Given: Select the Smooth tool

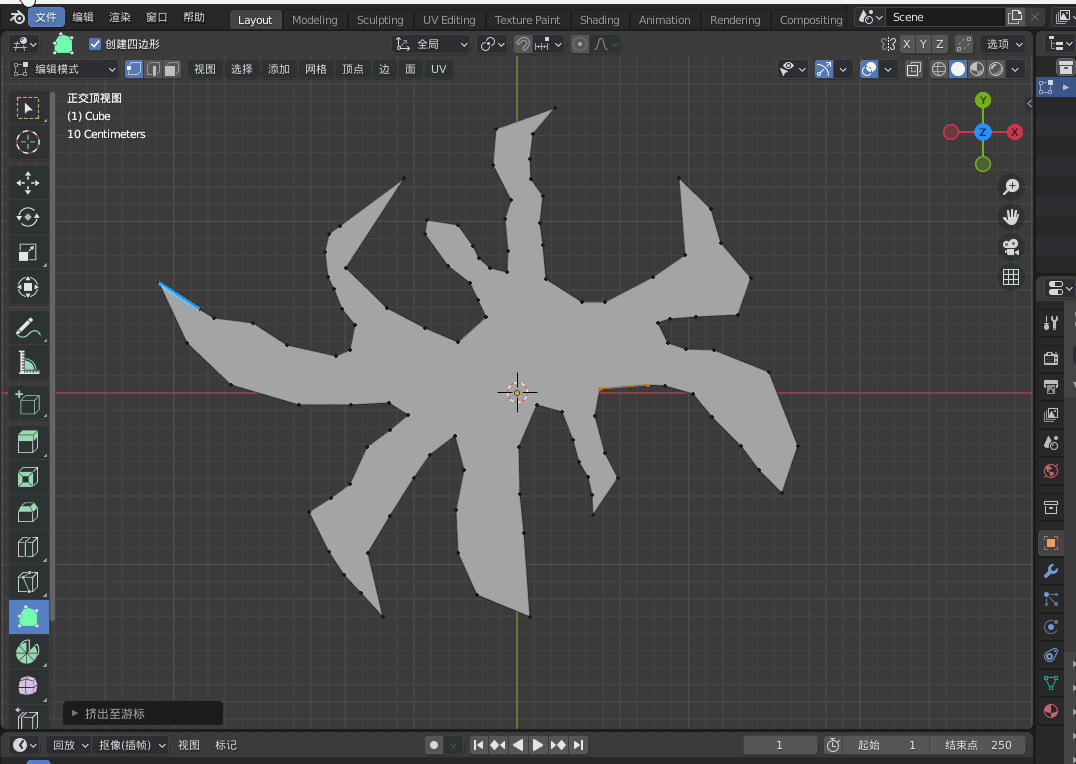Looking at the screenshot, I should click(x=27, y=686).
